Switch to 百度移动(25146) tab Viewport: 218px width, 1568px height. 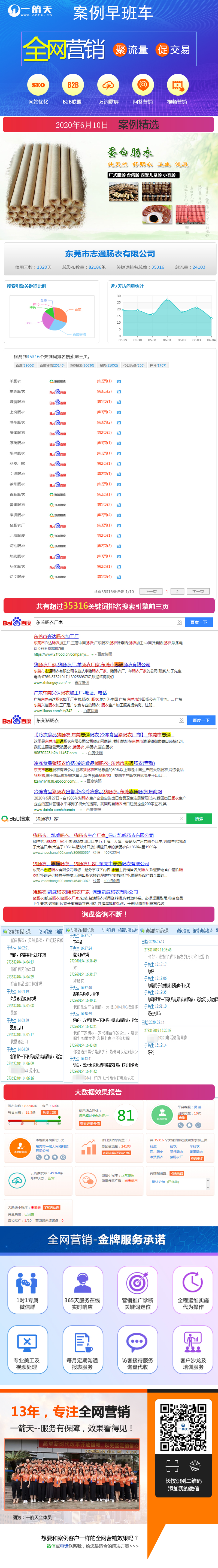click(x=52, y=365)
